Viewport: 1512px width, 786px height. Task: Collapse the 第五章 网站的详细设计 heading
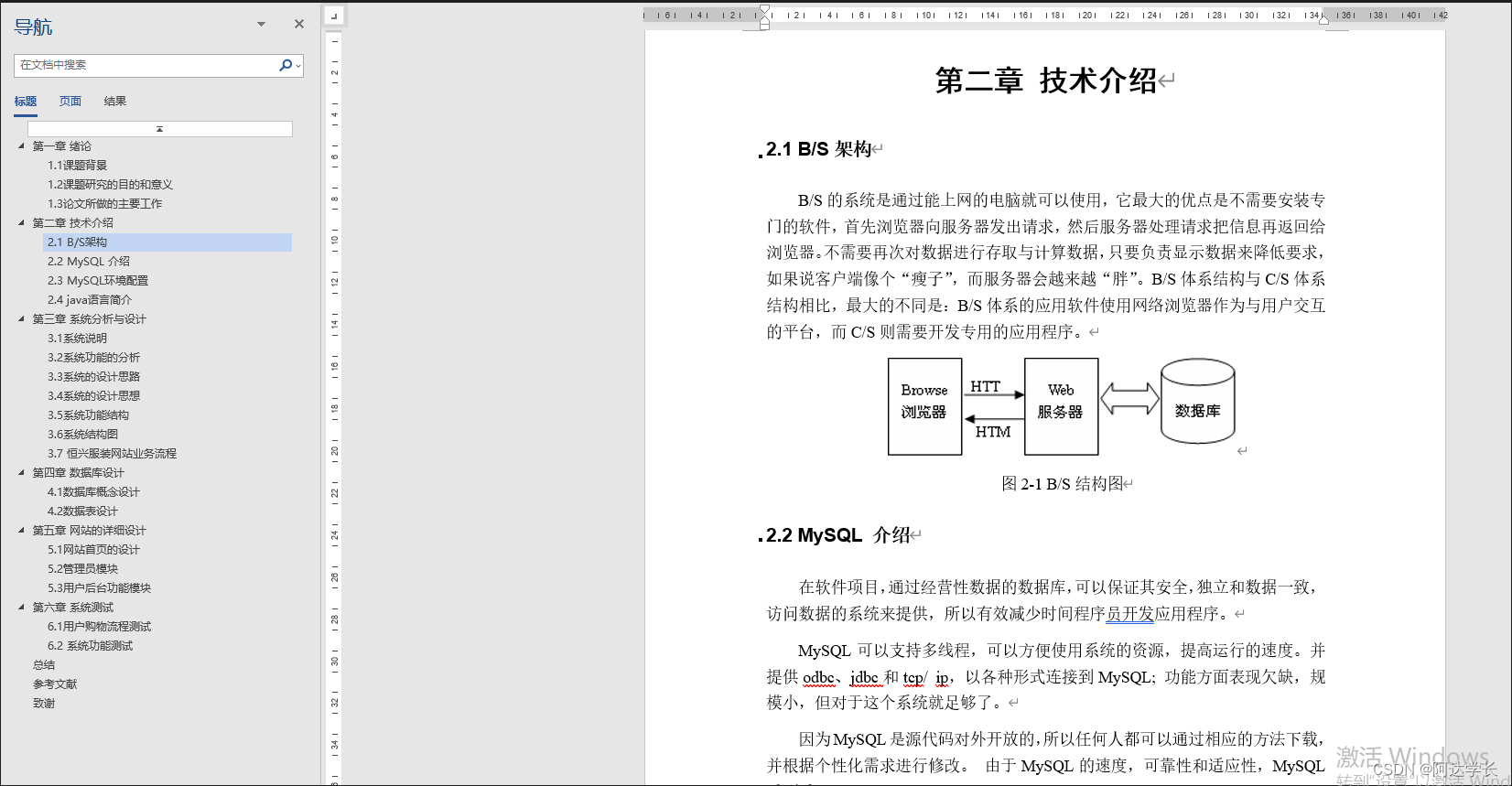click(21, 530)
